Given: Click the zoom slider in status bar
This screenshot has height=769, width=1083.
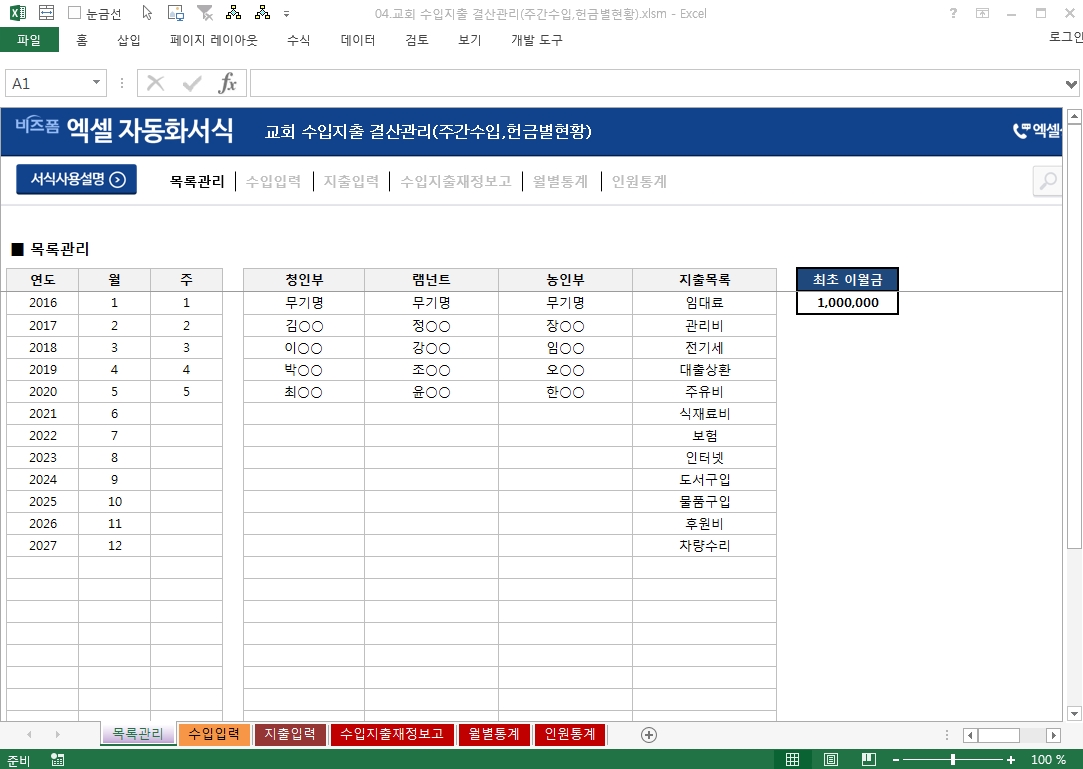Looking at the screenshot, I should coord(953,760).
